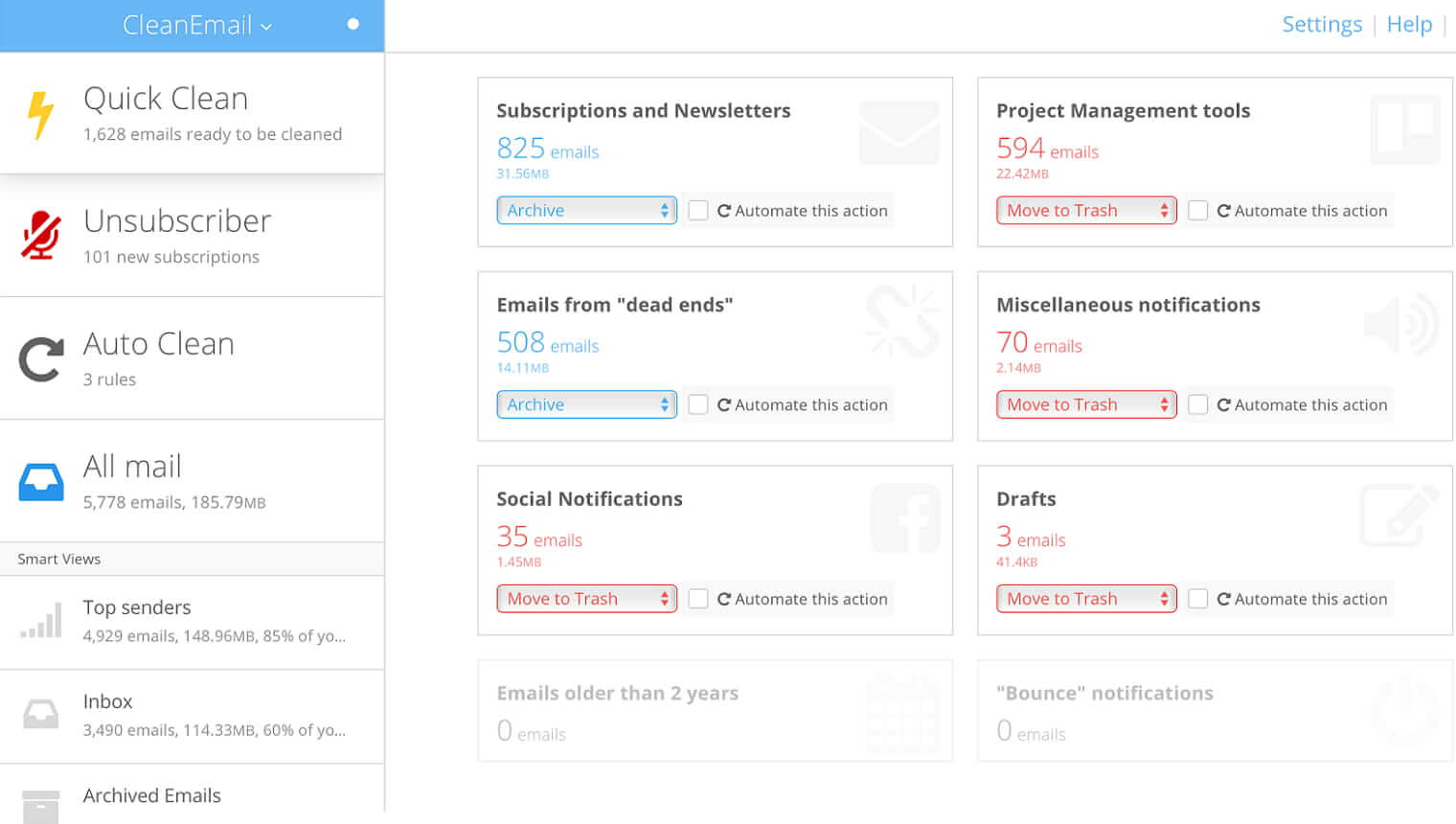Image resolution: width=1456 pixels, height=824 pixels.
Task: Open the Move to Trash dropdown for Drafts
Action: 1086,598
